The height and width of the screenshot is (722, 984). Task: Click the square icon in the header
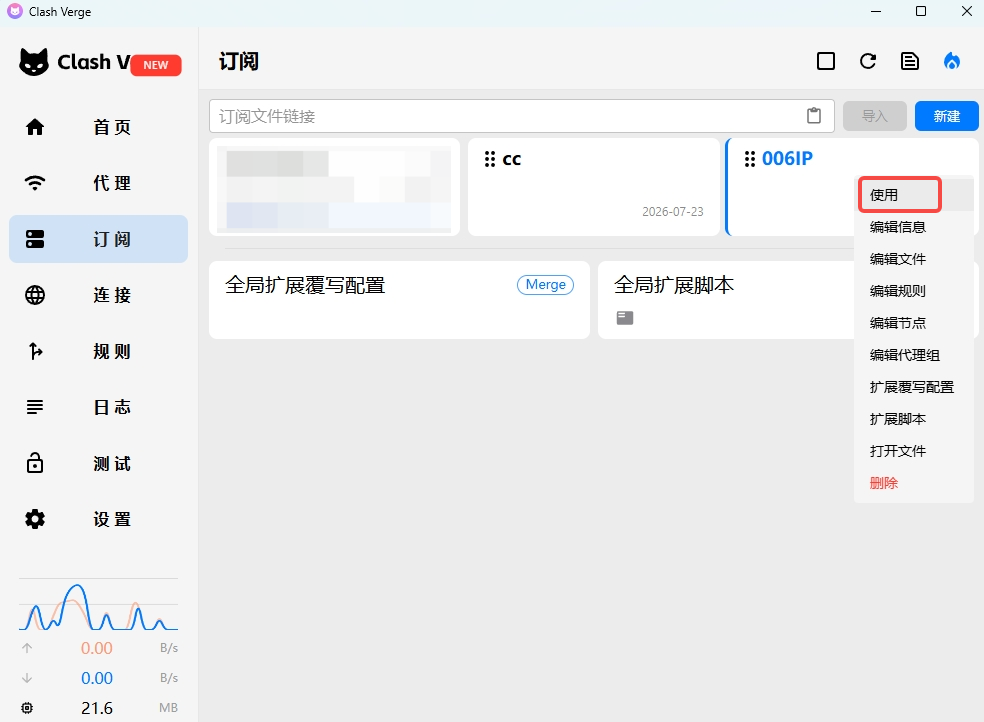pos(826,61)
